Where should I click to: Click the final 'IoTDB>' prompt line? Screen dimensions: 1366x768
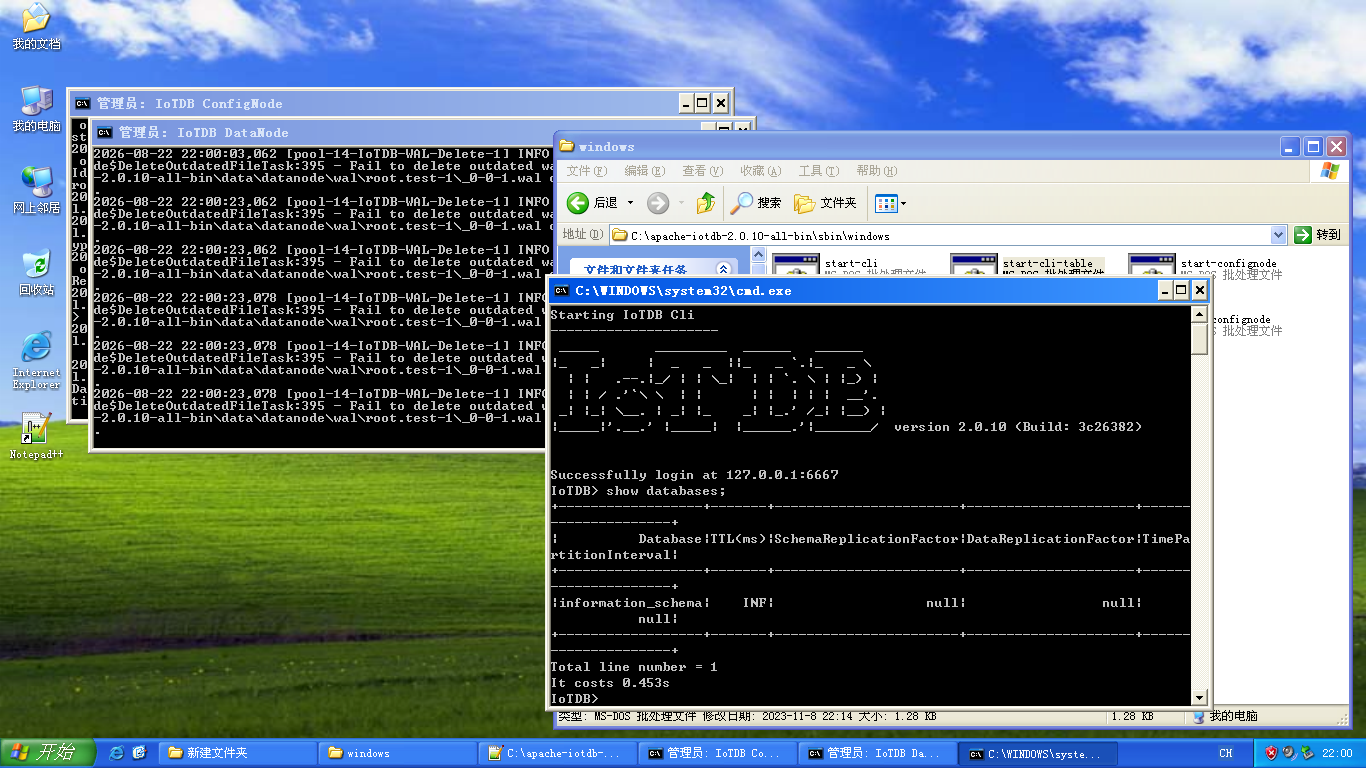574,699
